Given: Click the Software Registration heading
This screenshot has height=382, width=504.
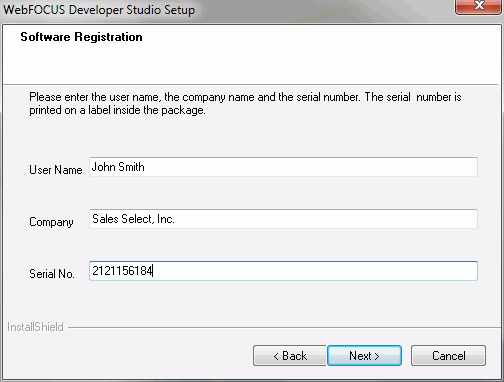Looking at the screenshot, I should pos(81,37).
